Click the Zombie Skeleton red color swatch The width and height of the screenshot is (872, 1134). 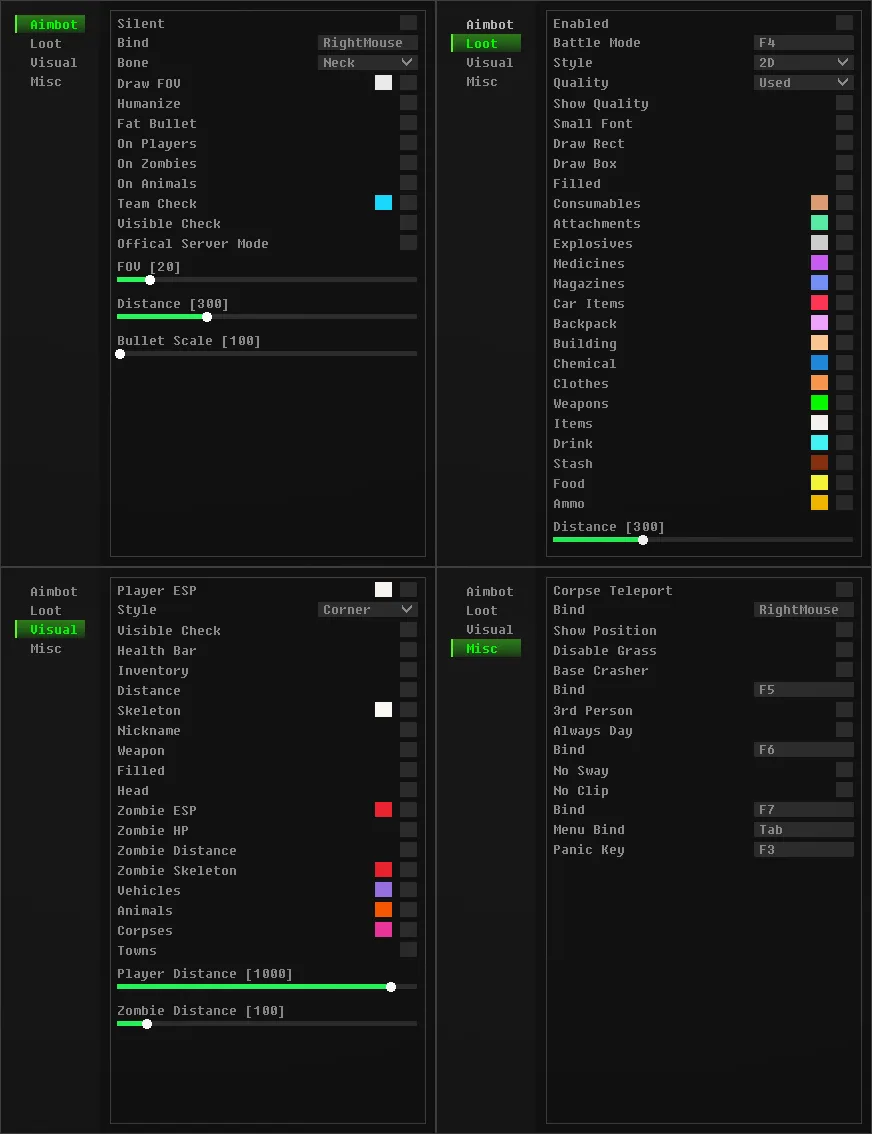tap(384, 870)
